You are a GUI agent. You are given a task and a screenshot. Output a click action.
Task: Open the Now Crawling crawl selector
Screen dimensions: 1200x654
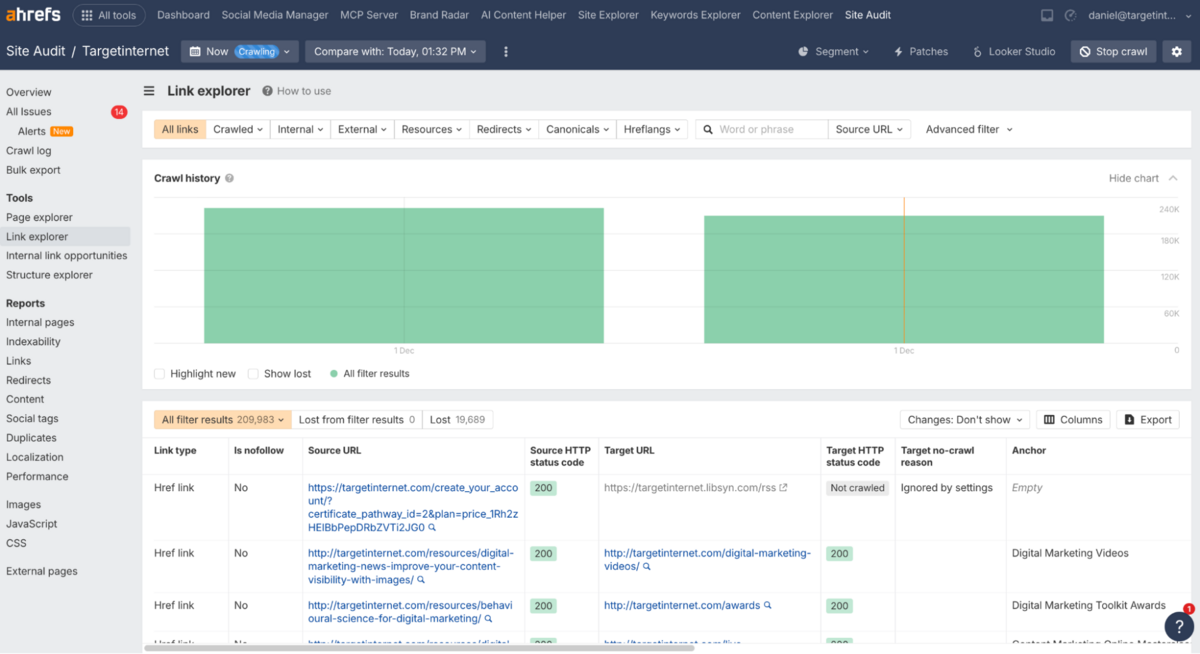239,51
